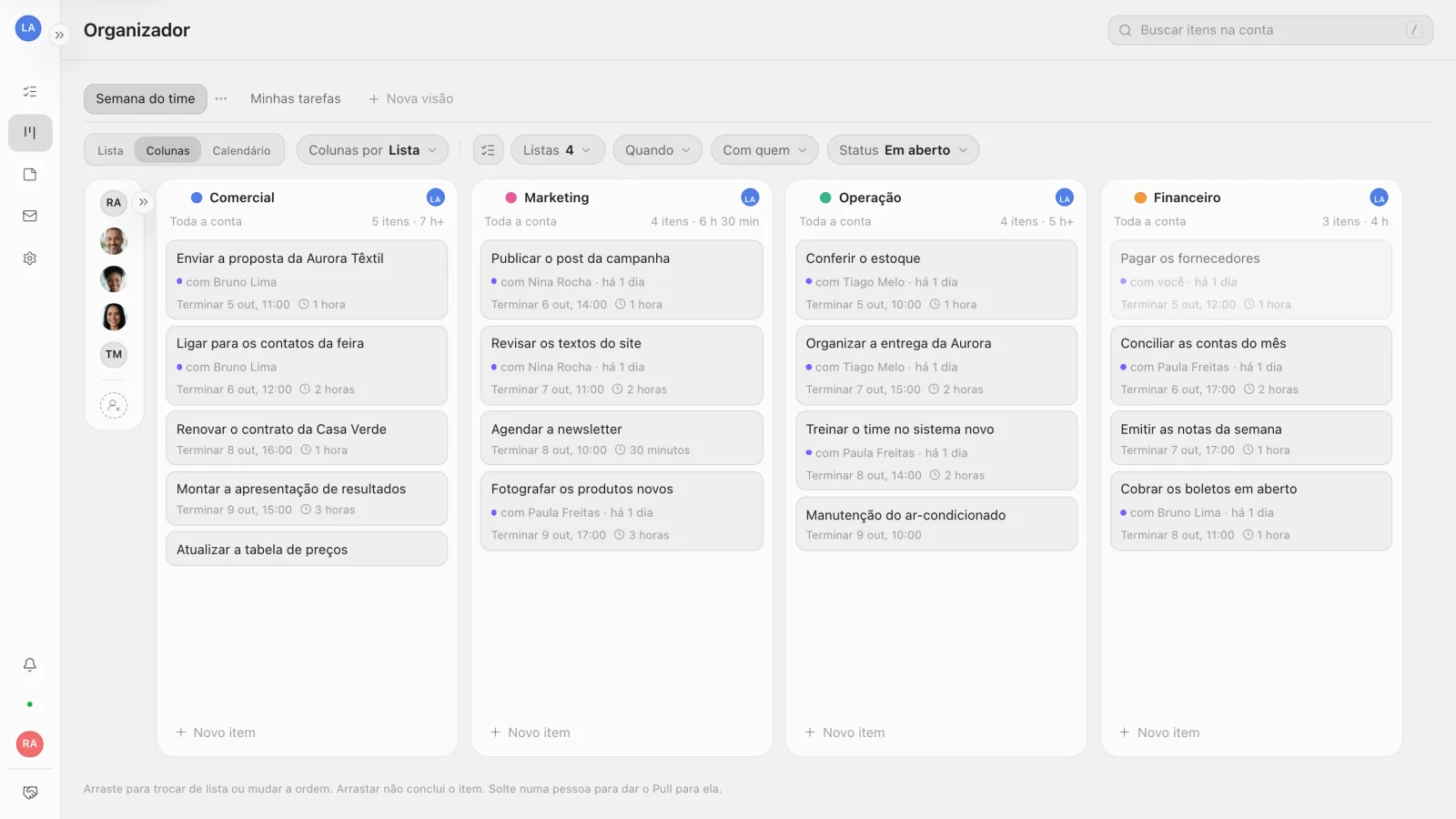Click the RA avatar at sidebar bottom

(x=30, y=744)
